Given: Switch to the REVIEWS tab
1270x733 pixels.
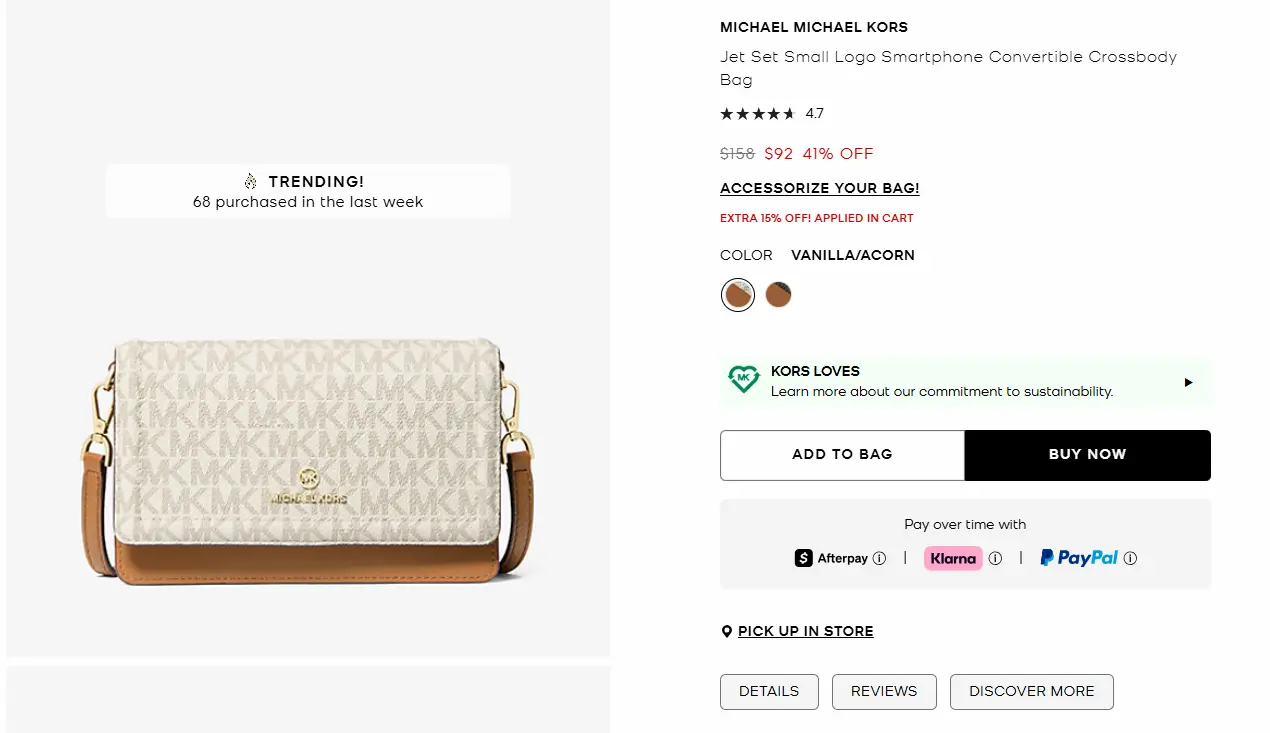Looking at the screenshot, I should point(884,691).
